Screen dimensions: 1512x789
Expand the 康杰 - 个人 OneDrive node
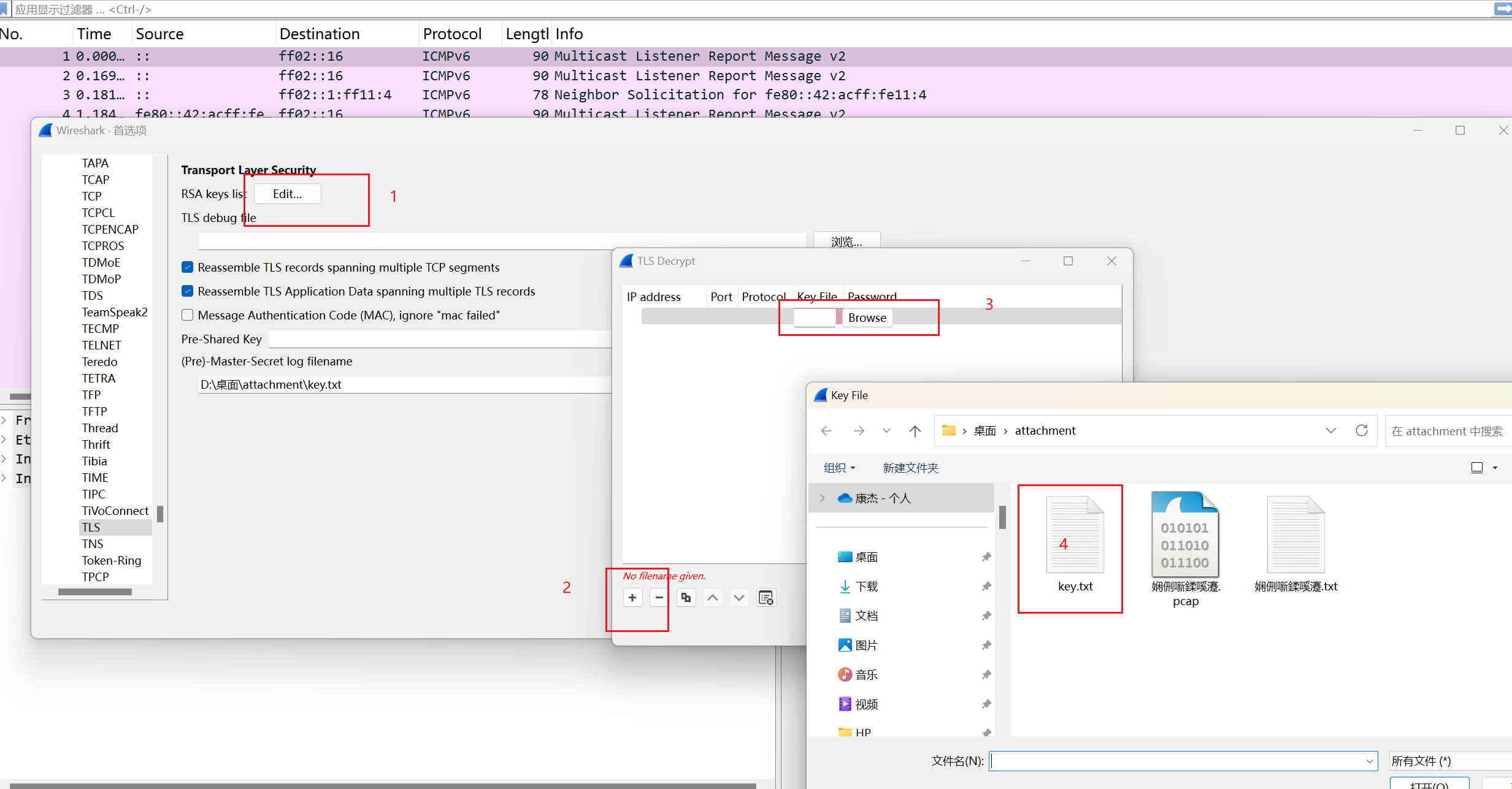pyautogui.click(x=823, y=498)
